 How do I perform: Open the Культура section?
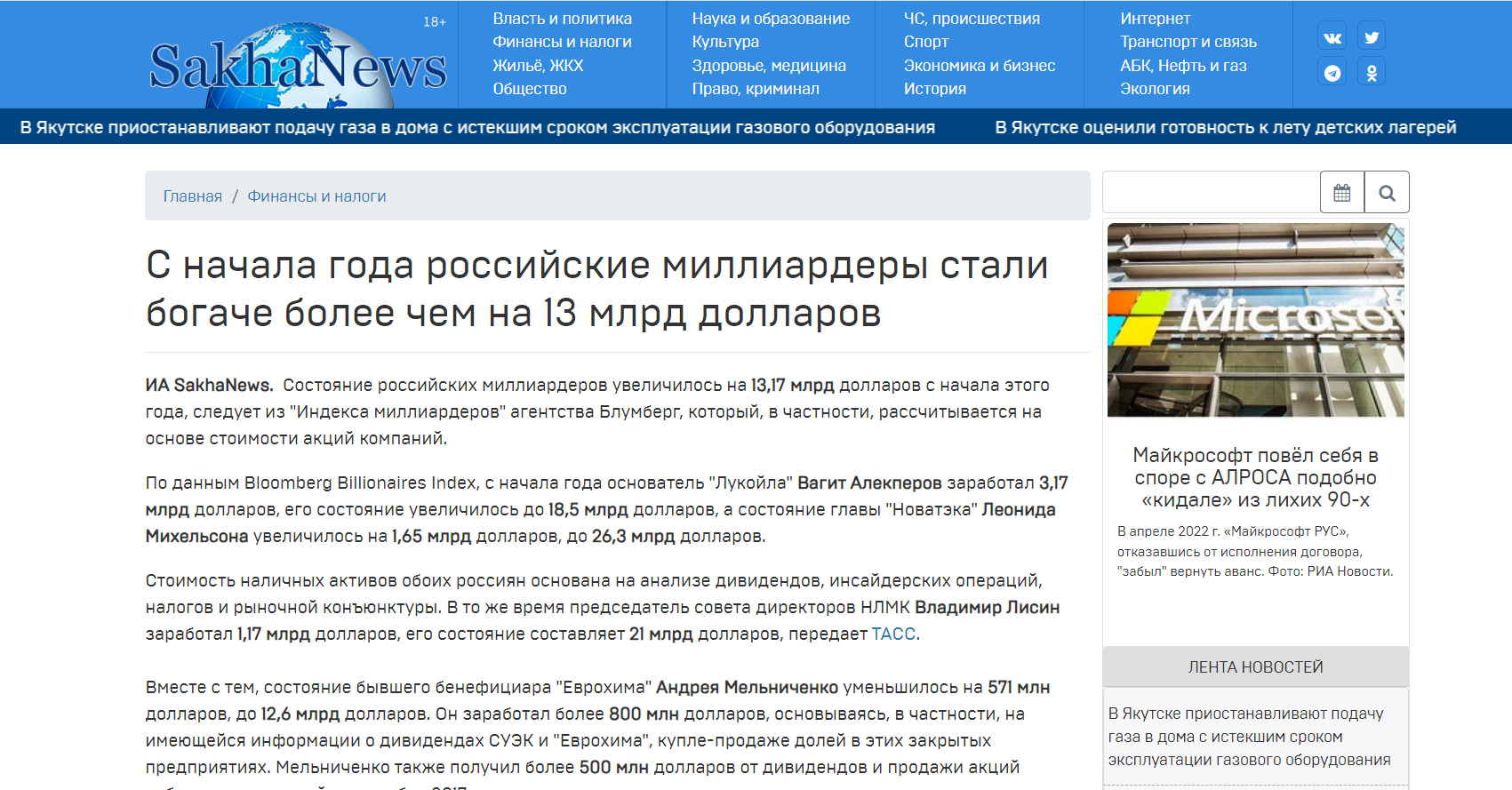point(725,42)
